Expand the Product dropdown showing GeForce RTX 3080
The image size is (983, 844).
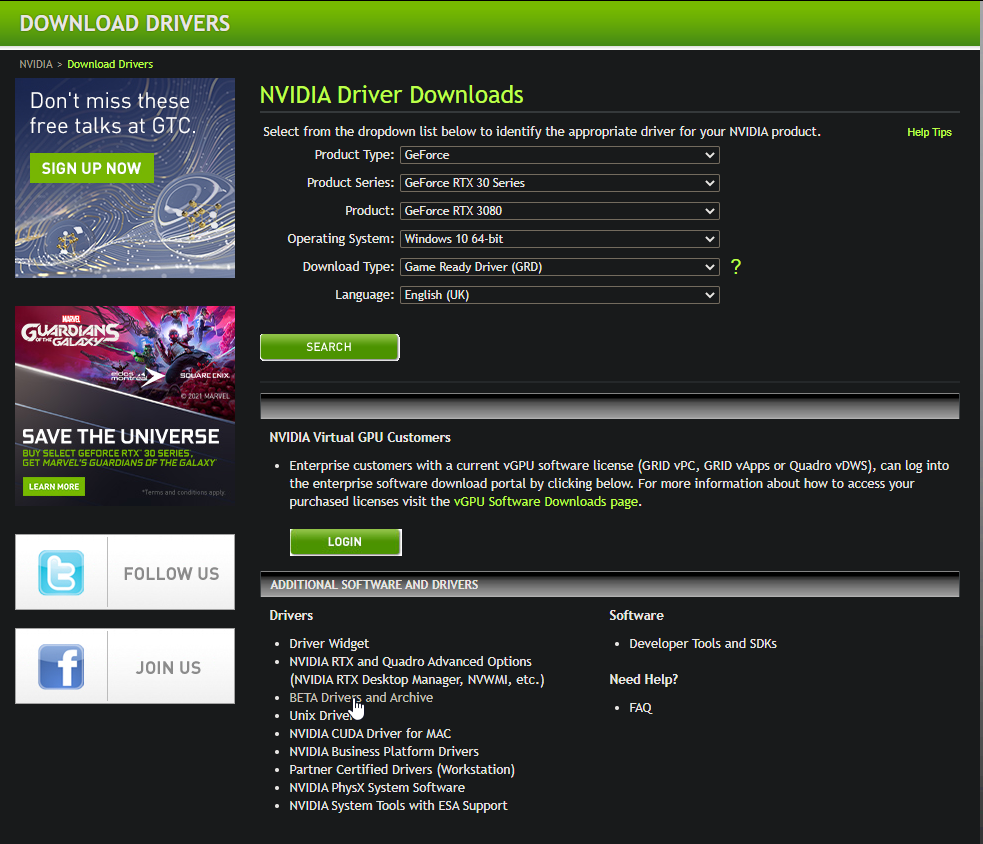coord(559,211)
